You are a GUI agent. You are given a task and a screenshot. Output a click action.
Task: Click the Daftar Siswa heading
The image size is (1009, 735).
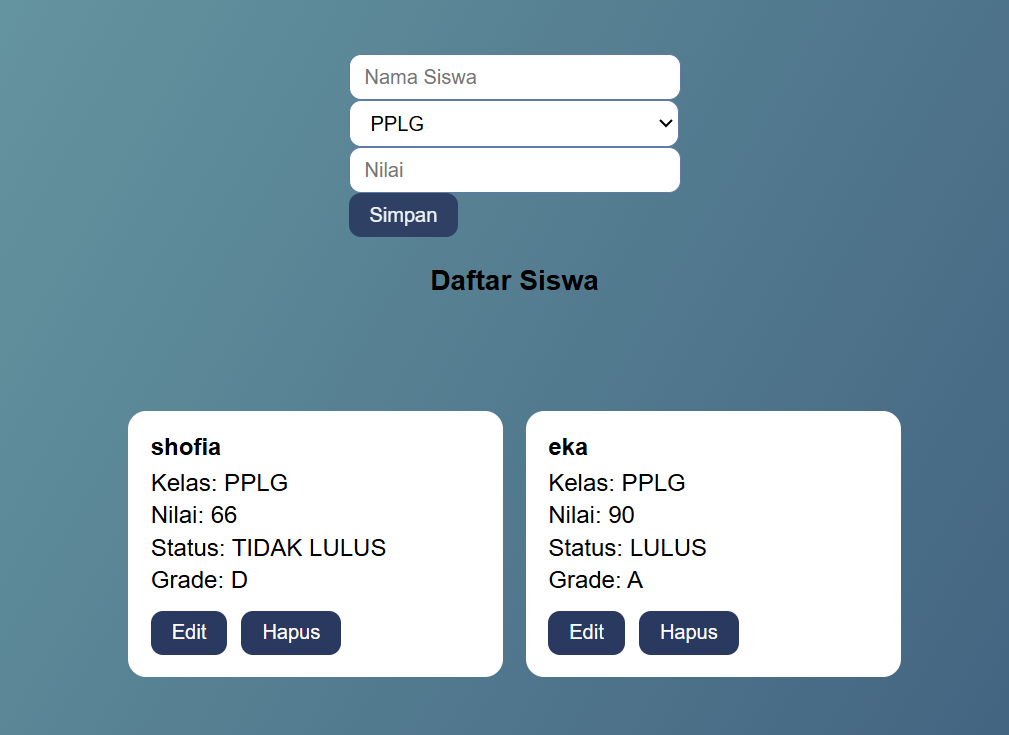tap(514, 280)
